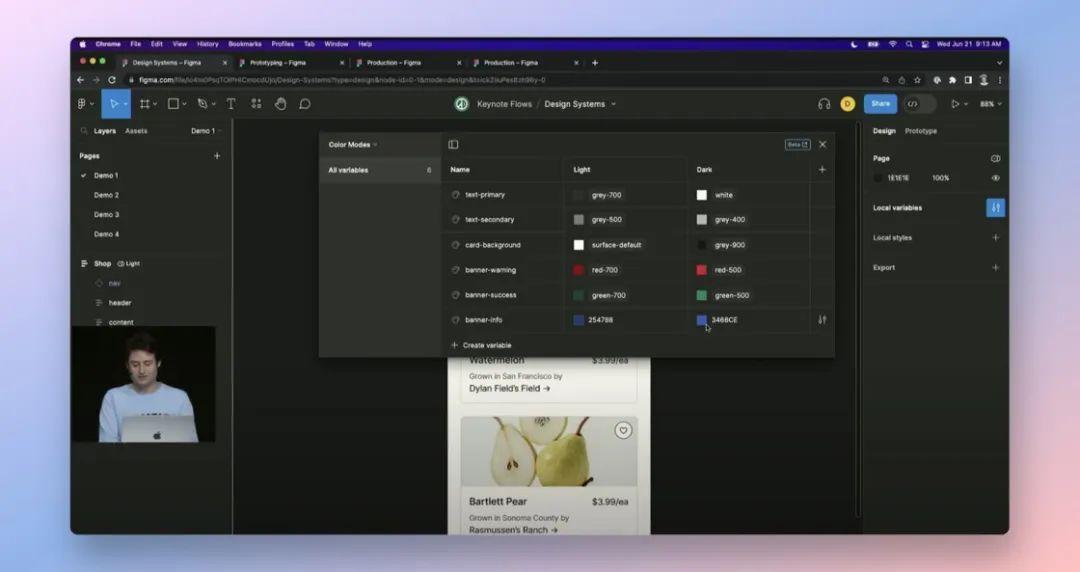Select the Frame tool

[x=145, y=104]
